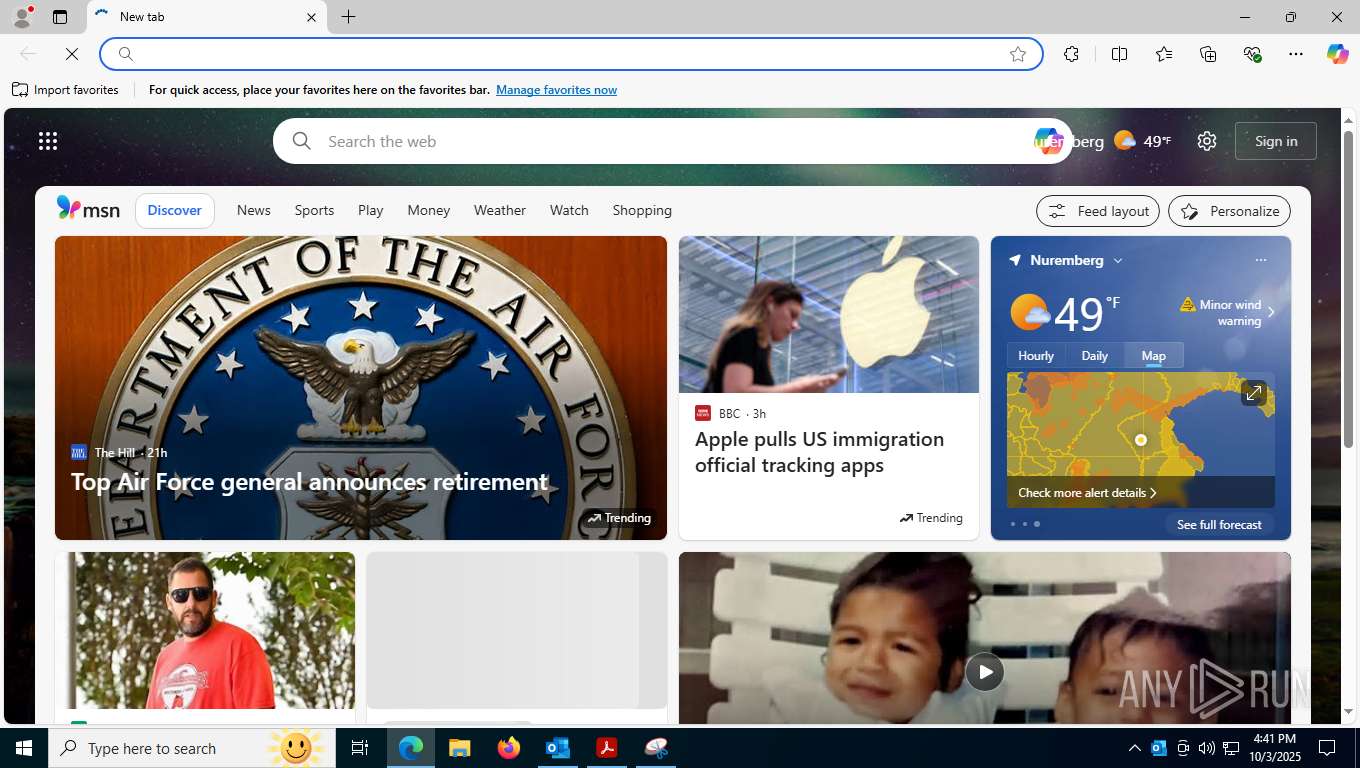Click the msn logo

pyautogui.click(x=88, y=210)
